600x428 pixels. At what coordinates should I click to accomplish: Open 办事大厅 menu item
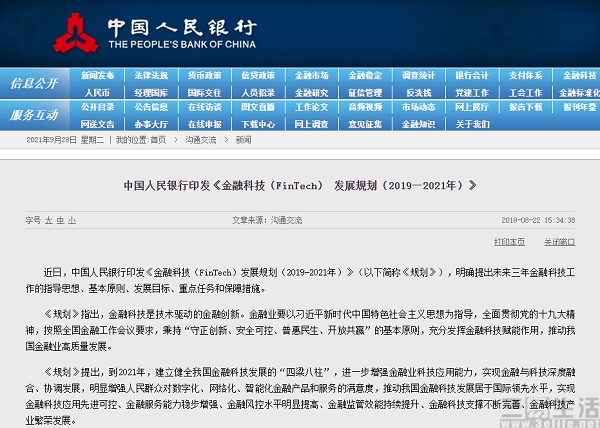(x=151, y=124)
